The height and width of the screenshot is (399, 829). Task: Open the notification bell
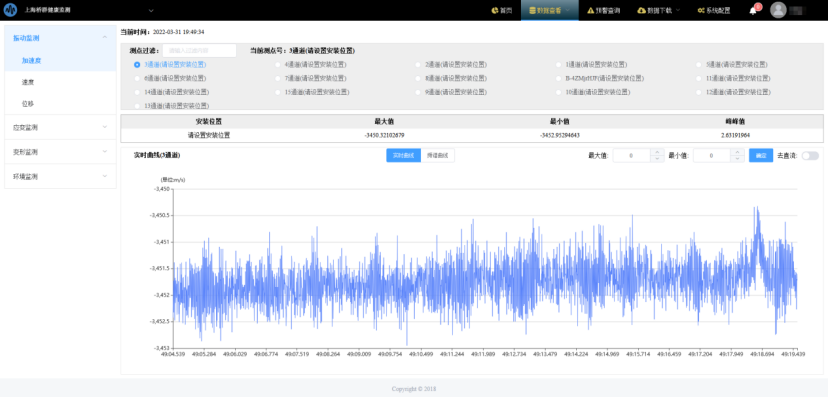[753, 11]
